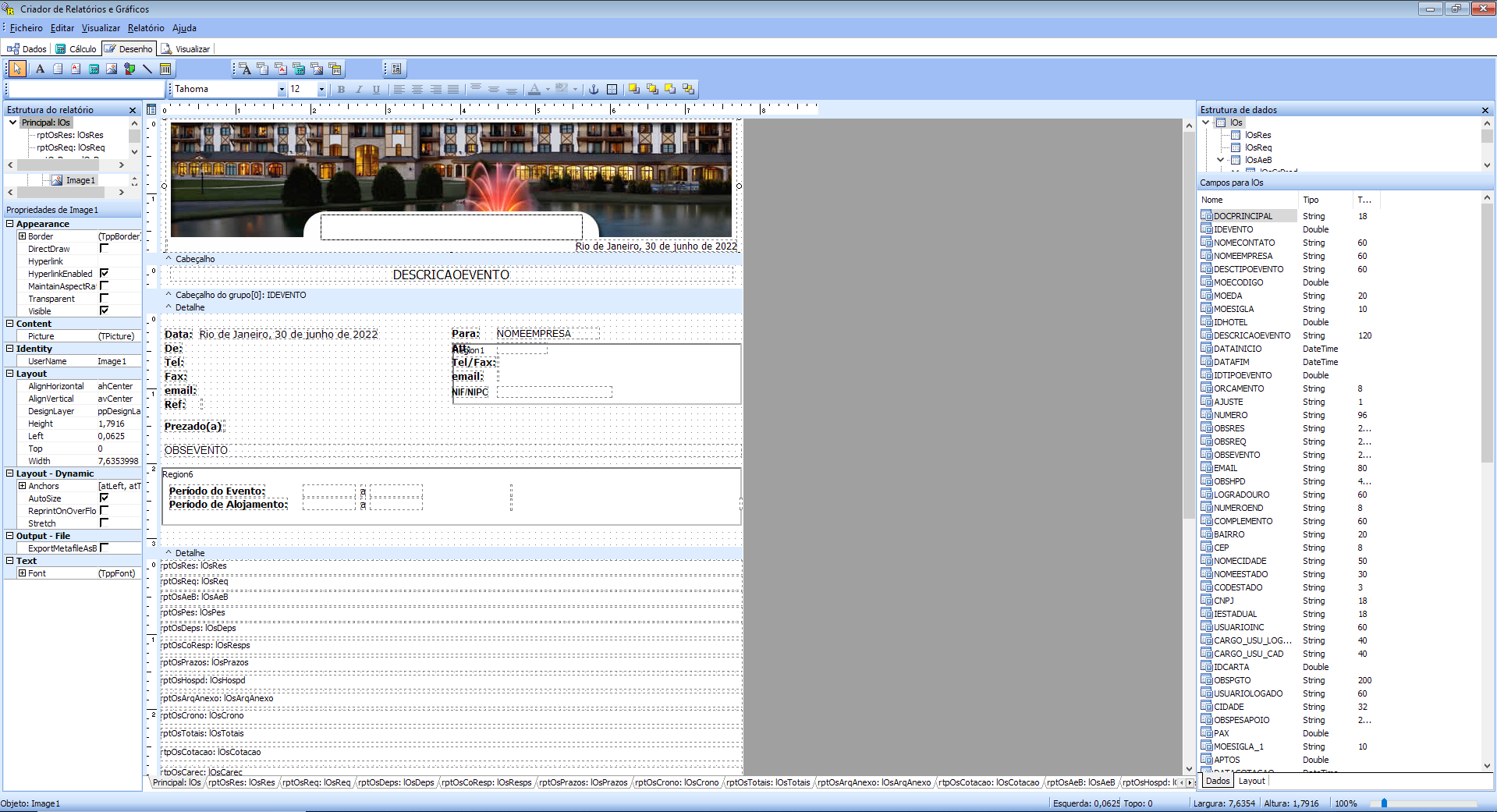
Task: Collapse the Appearance property group
Action: point(10,224)
